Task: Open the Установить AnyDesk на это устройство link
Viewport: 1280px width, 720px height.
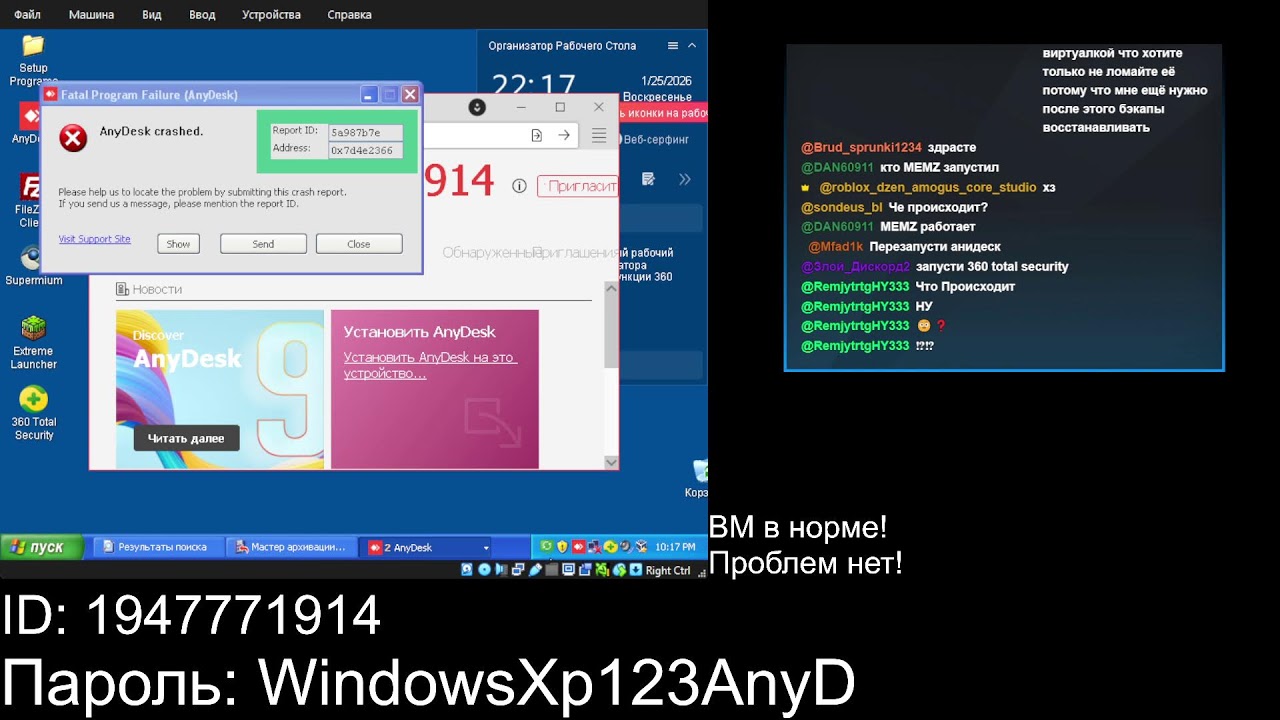Action: coord(430,365)
